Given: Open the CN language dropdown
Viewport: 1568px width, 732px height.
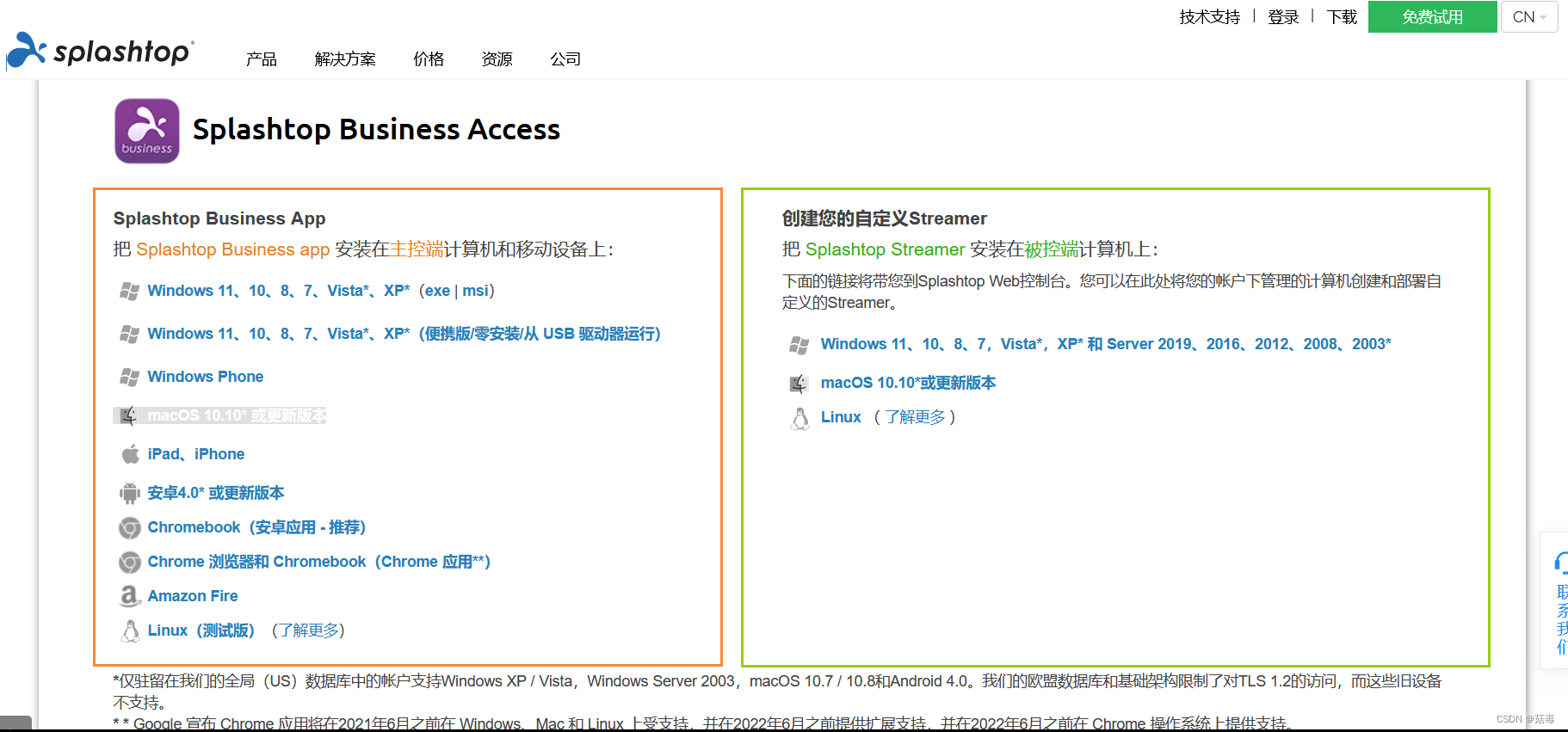Looking at the screenshot, I should pyautogui.click(x=1529, y=17).
